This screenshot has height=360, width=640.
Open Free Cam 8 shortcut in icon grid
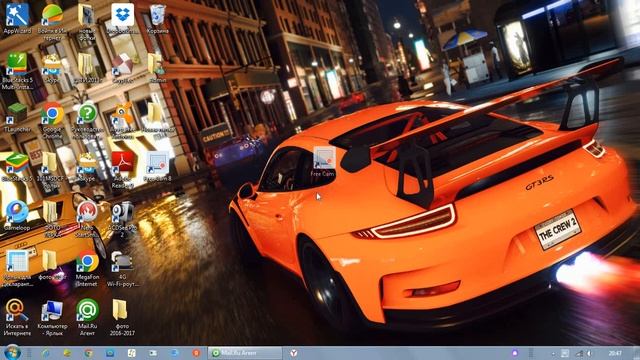pyautogui.click(x=158, y=167)
